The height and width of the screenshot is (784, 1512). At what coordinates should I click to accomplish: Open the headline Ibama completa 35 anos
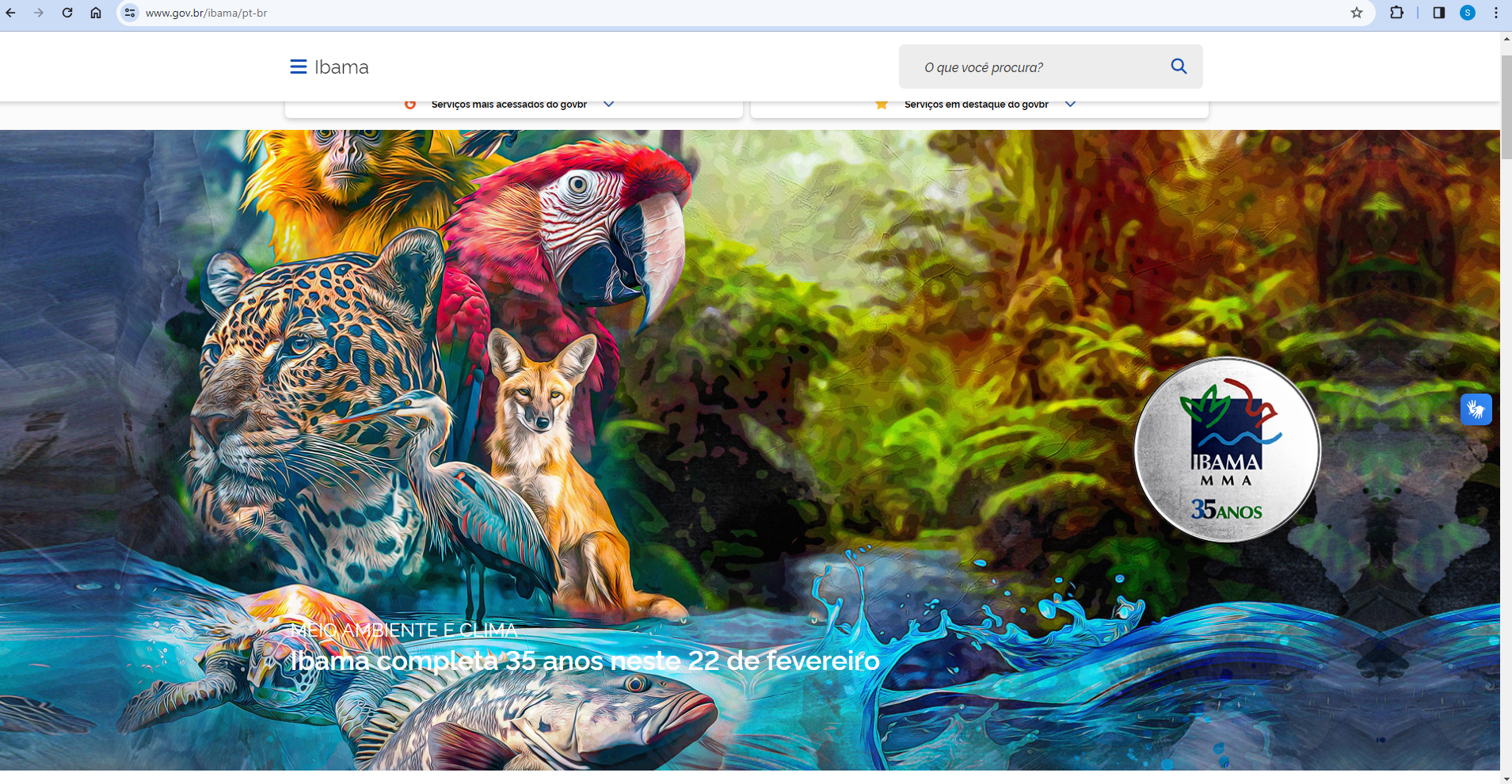pos(585,660)
